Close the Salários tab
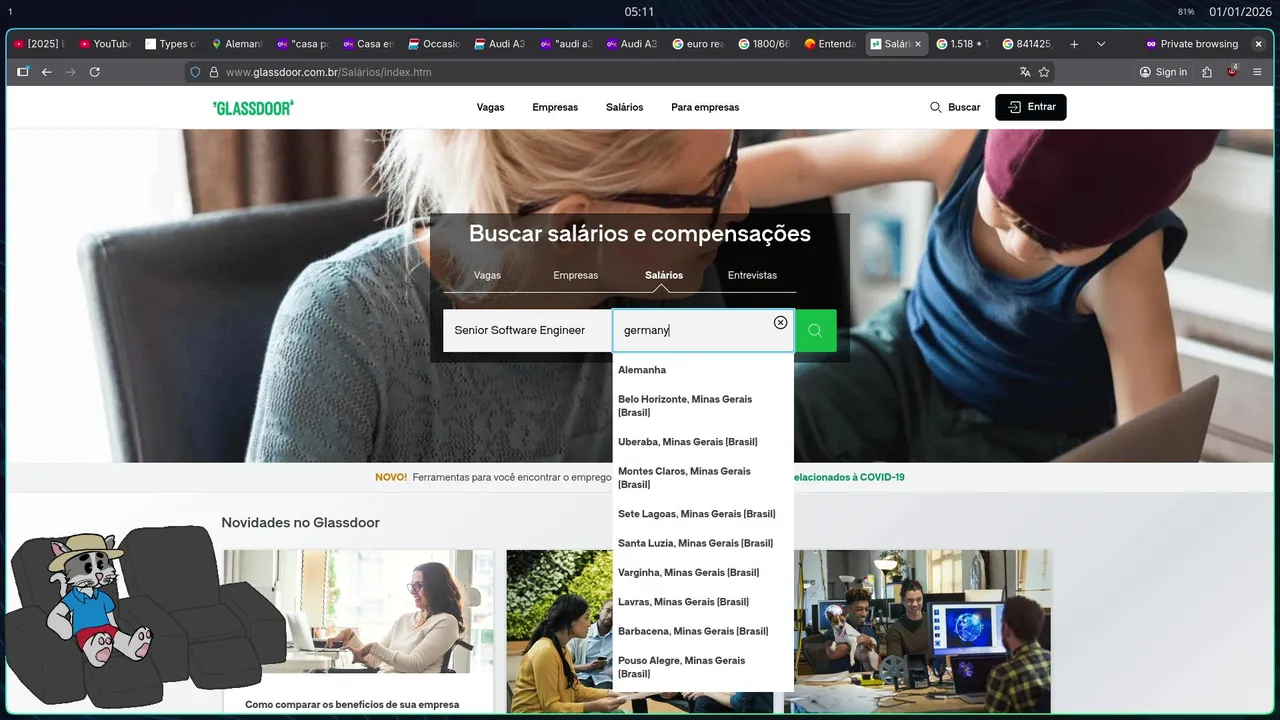The image size is (1280, 720). pyautogui.click(x=917, y=44)
